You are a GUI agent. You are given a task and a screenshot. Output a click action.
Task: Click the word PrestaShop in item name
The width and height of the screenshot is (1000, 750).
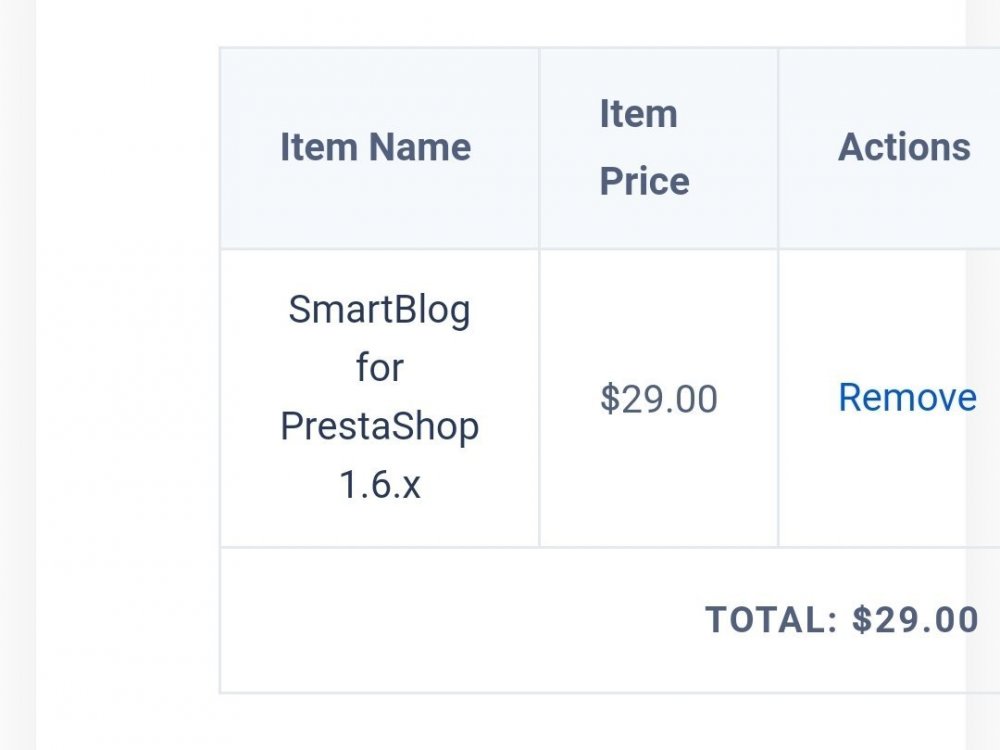tap(379, 427)
